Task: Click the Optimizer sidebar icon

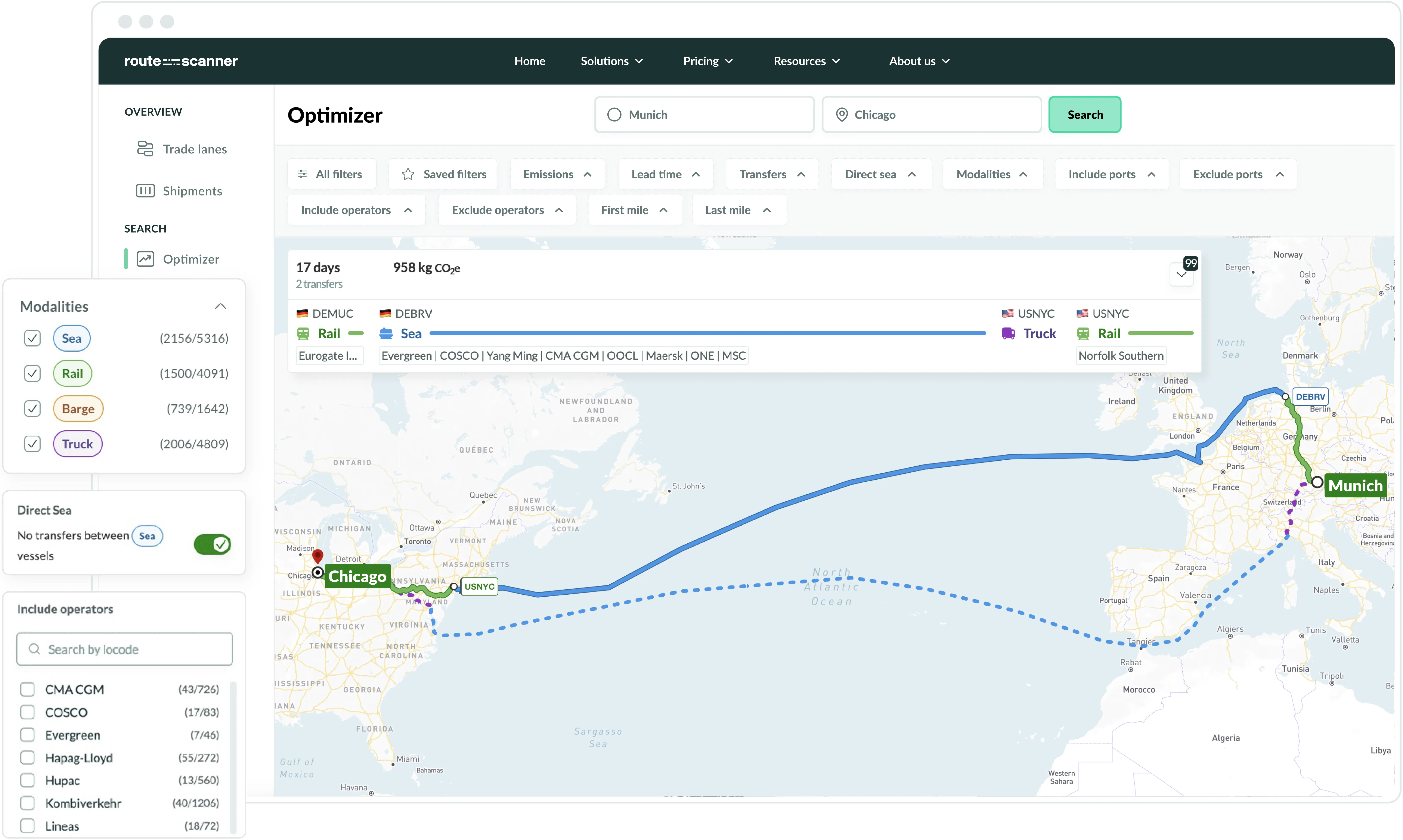Action: (x=146, y=259)
